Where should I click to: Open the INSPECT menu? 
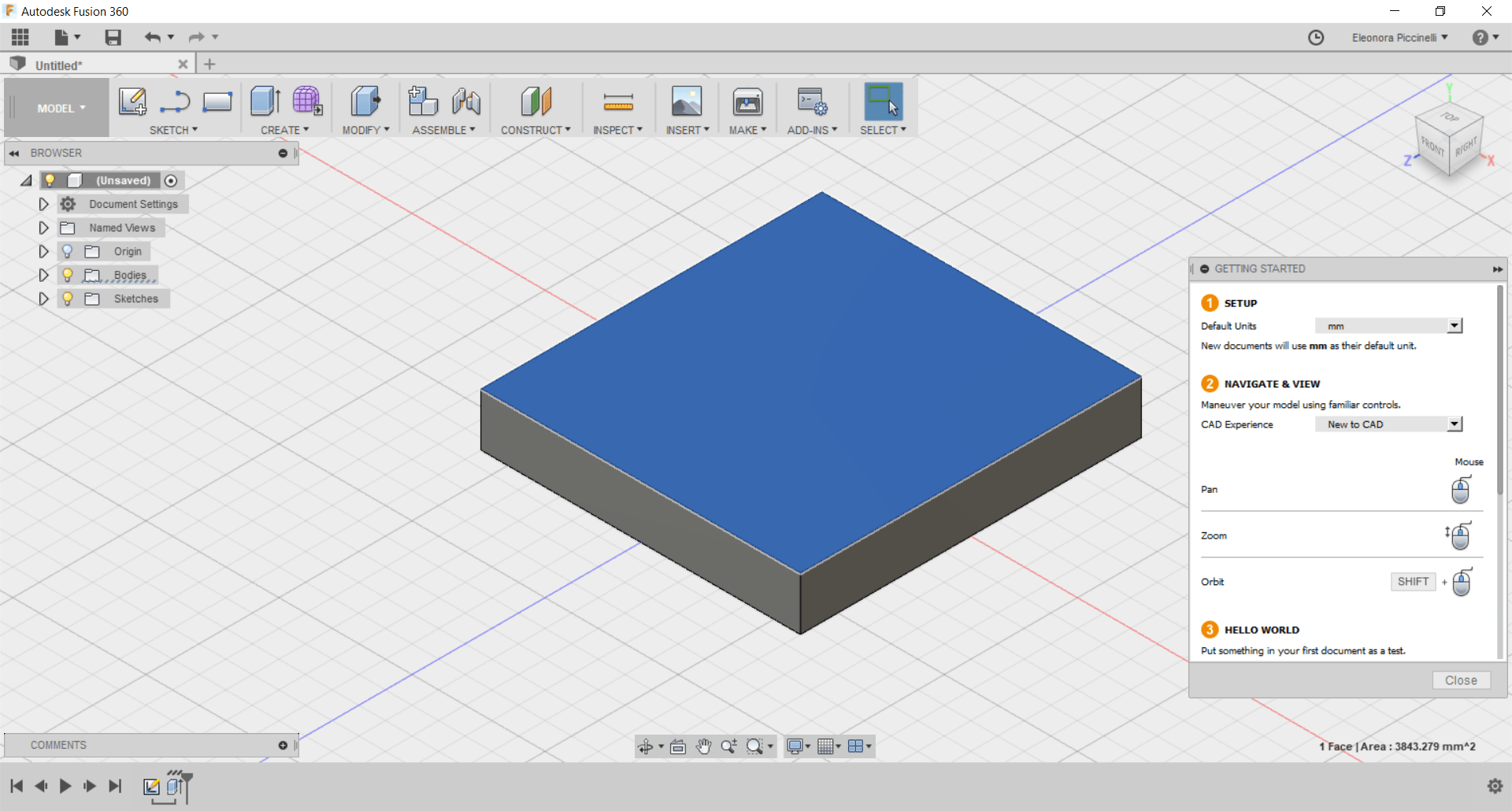(618, 130)
